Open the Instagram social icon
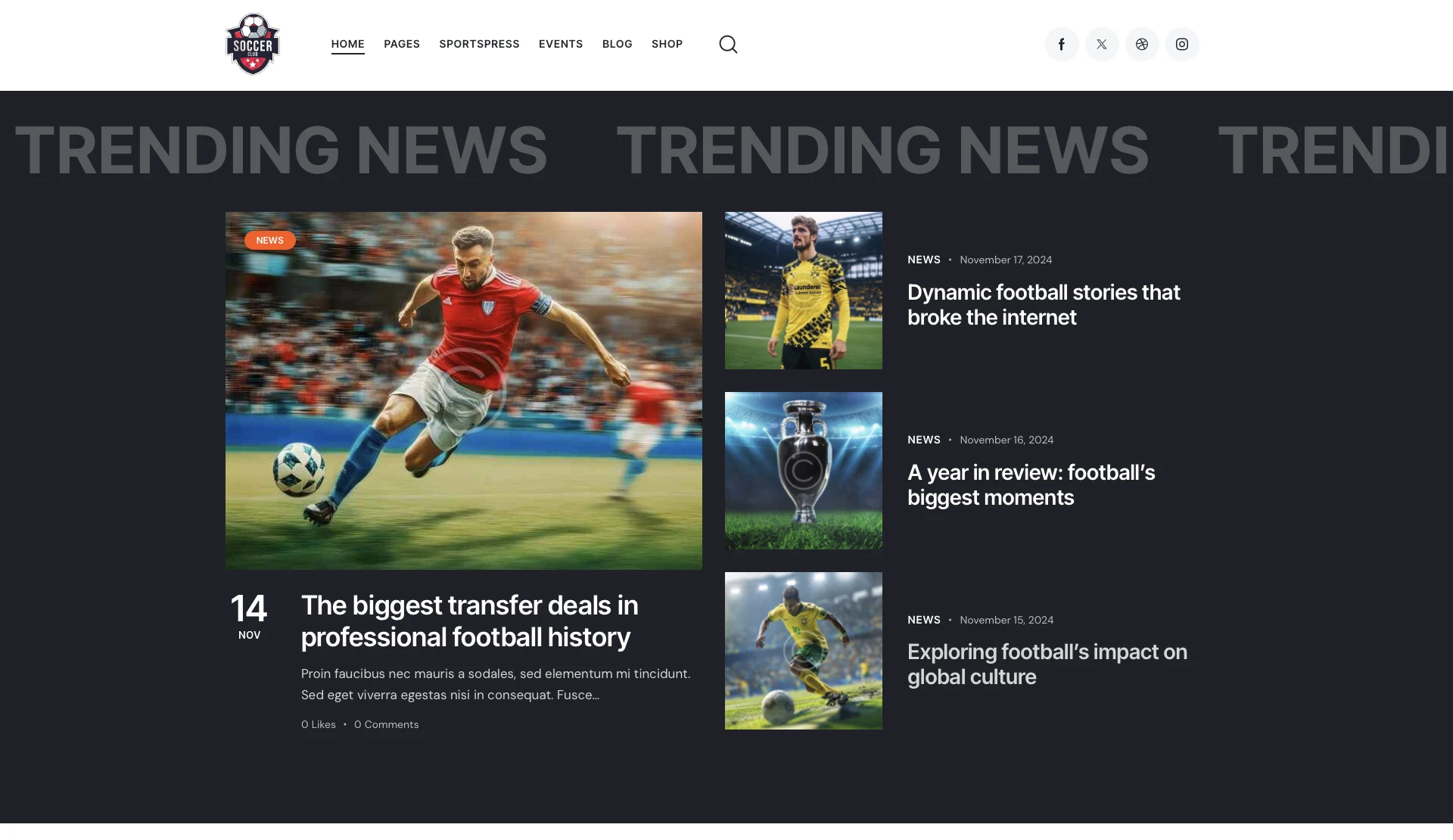The image size is (1453, 840). pyautogui.click(x=1182, y=45)
